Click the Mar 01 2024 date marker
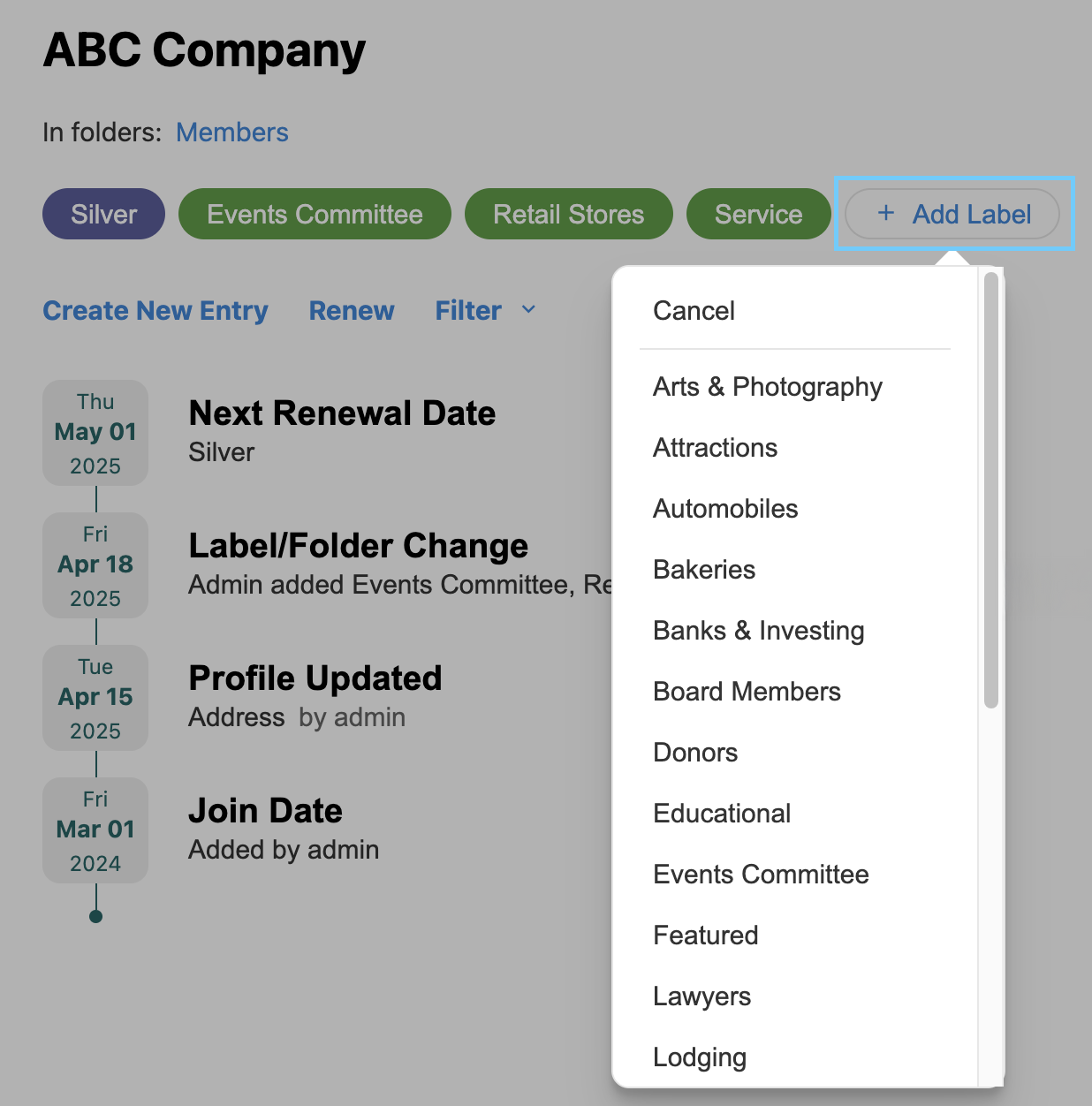1092x1106 pixels. pos(95,830)
